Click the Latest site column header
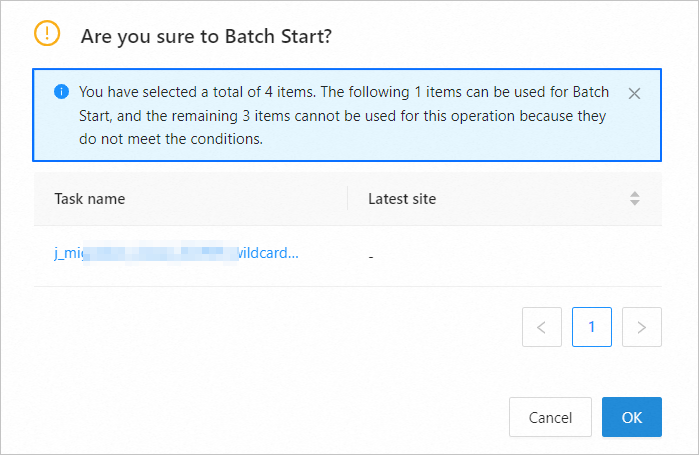This screenshot has width=699, height=455. tap(402, 199)
